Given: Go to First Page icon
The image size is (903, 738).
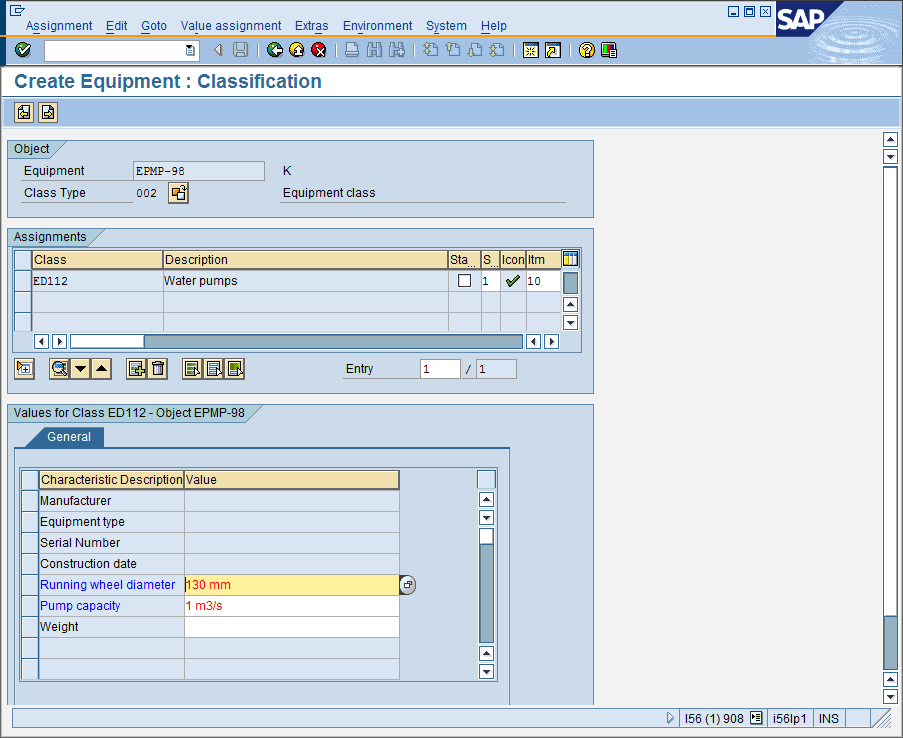Looking at the screenshot, I should click(x=430, y=50).
